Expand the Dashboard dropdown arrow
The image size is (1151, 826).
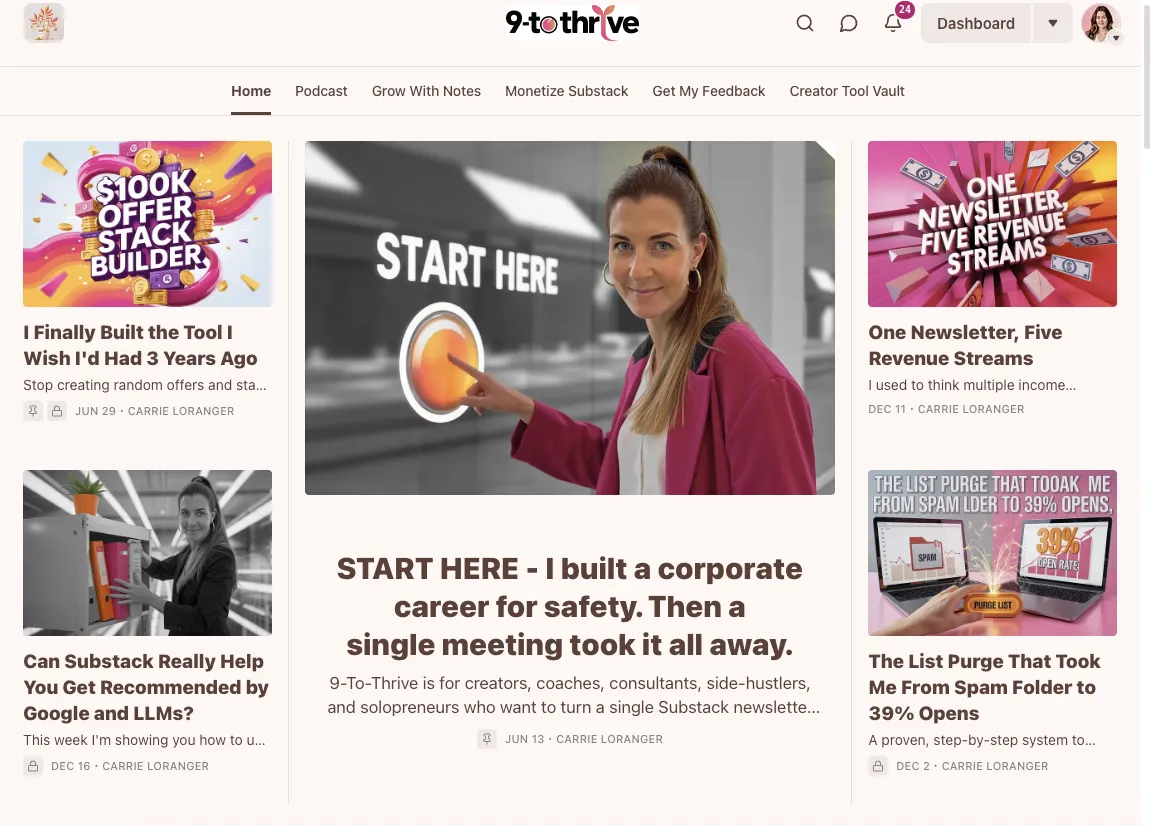[x=1053, y=23]
